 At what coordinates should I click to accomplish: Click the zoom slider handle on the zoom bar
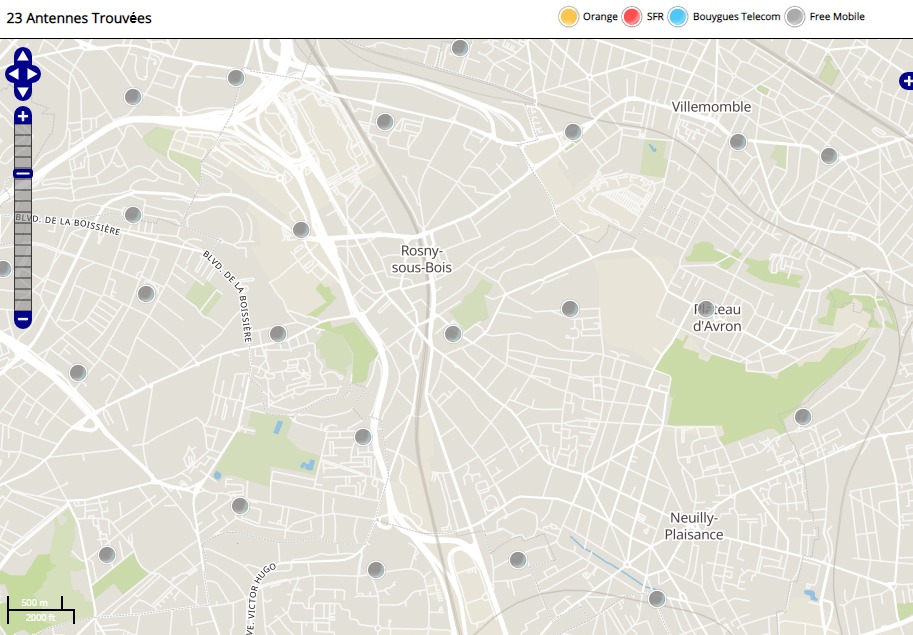point(23,174)
